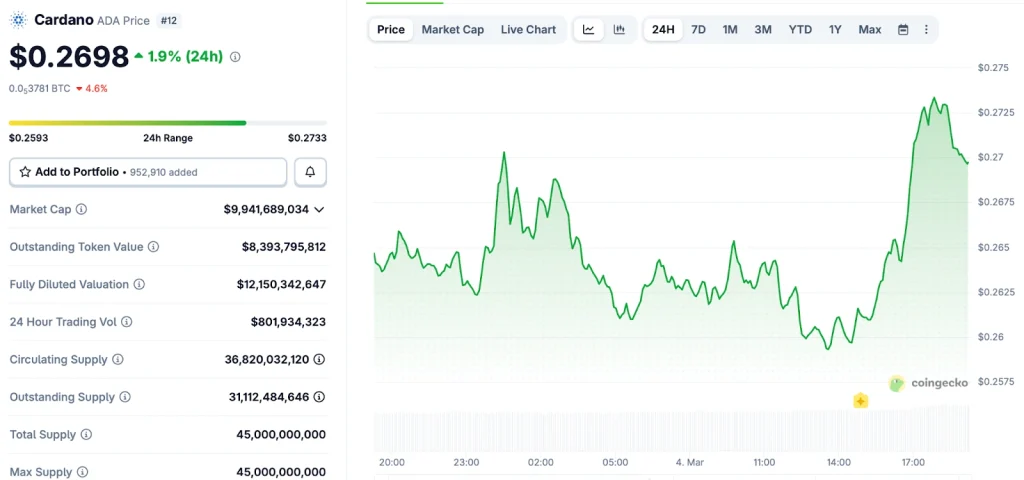Screen dimensions: 1024x480
Task: Click the yellow marker icon on the chart
Action: [x=860, y=401]
